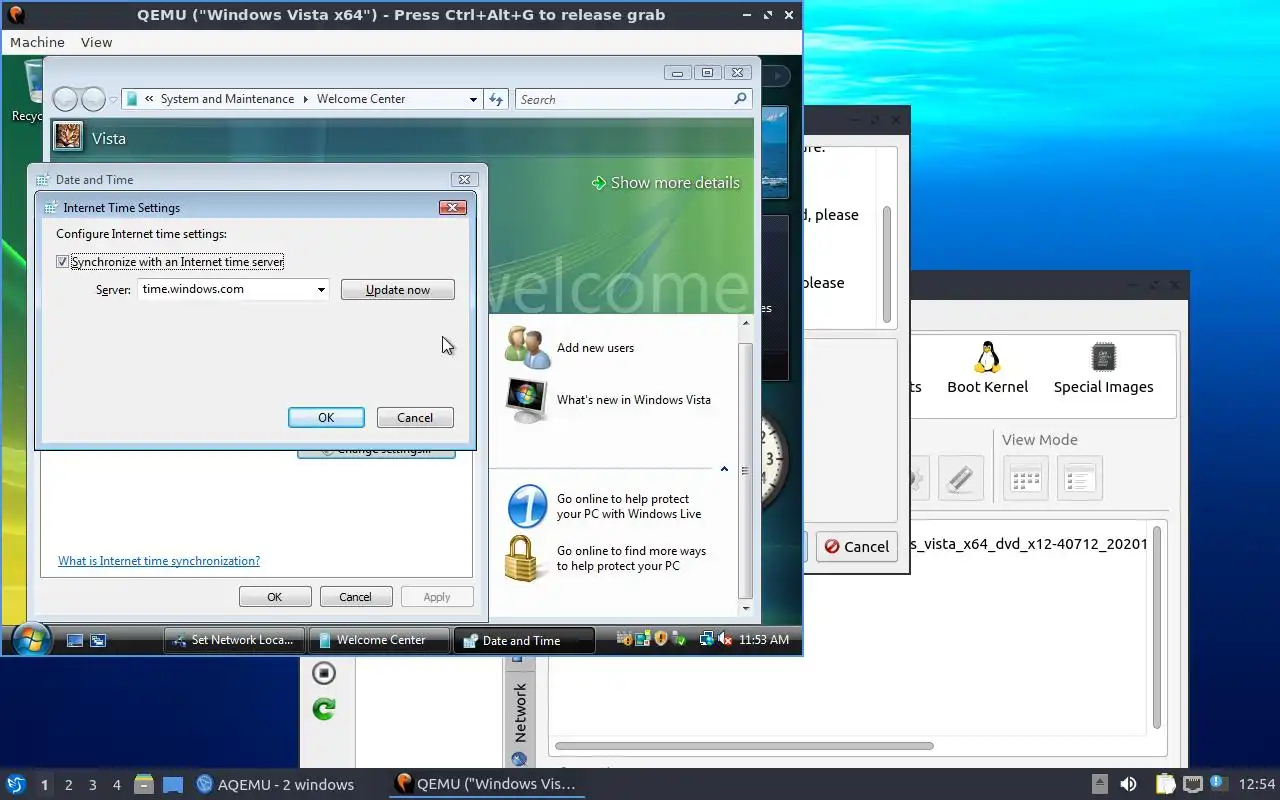Select AQEMU - 2 windows task in panel
Image resolution: width=1280 pixels, height=800 pixels.
[275, 784]
